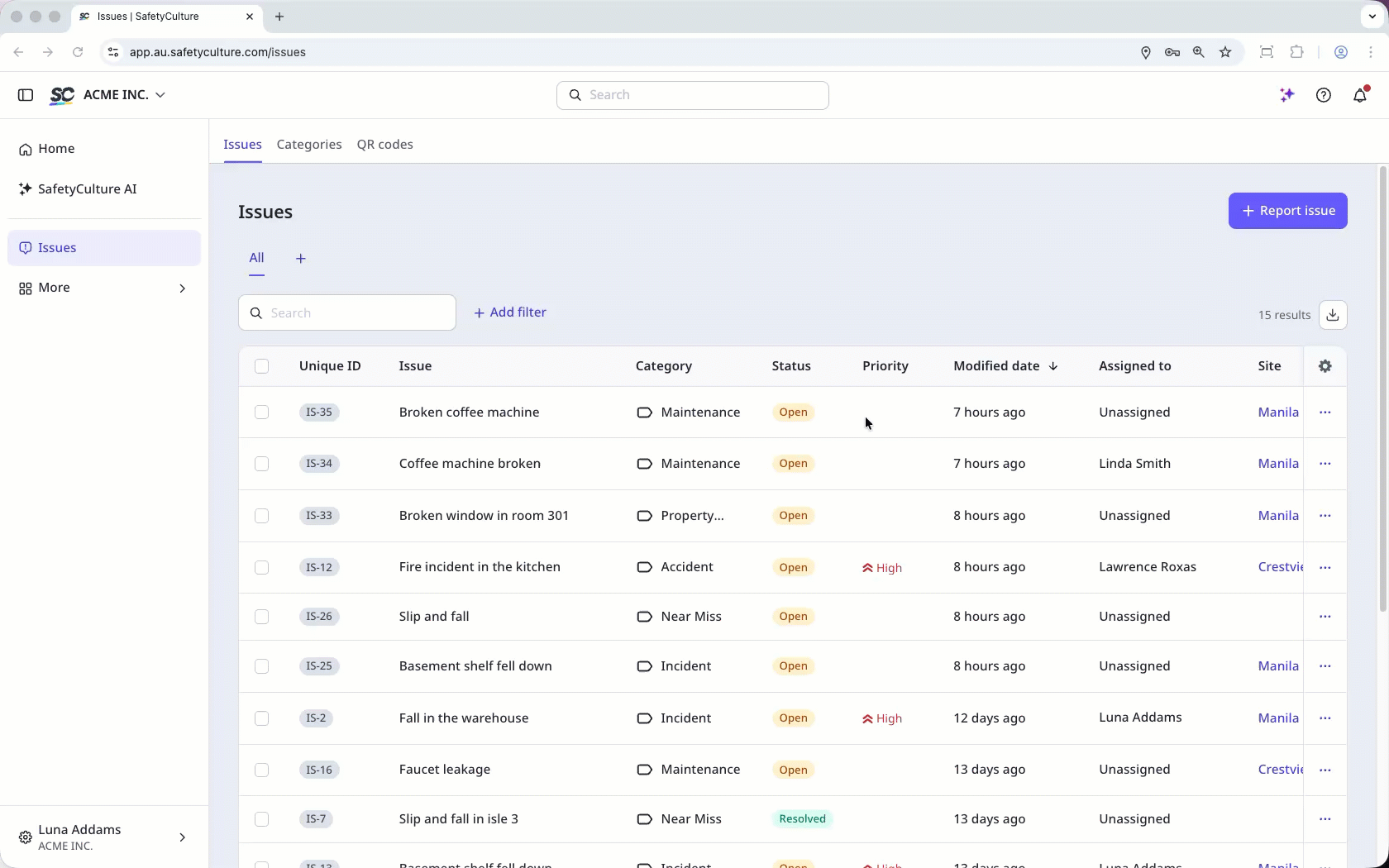Click the global Search field in header
Viewport: 1389px width, 868px height.
(693, 95)
